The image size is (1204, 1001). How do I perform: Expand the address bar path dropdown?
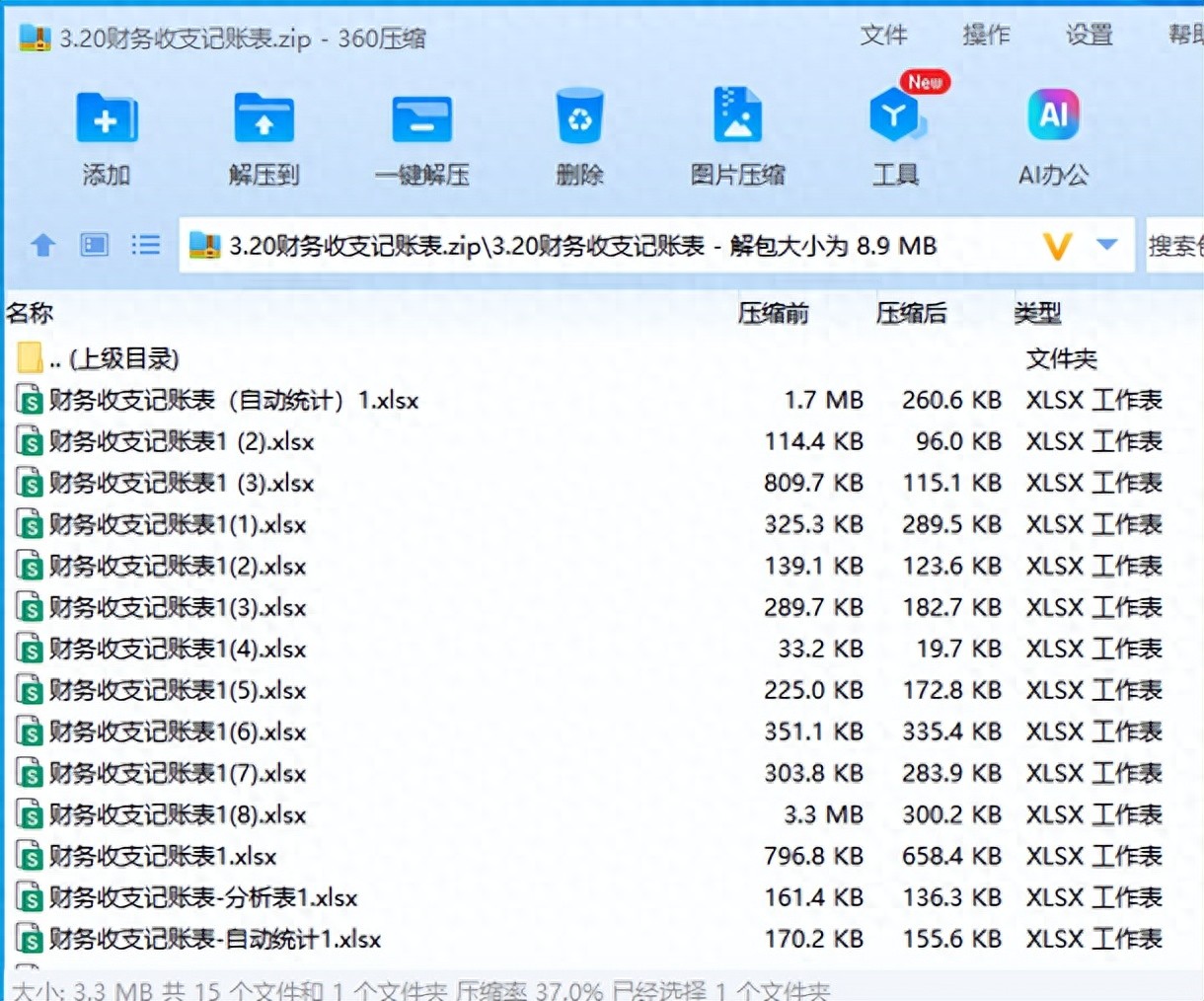pyautogui.click(x=1106, y=246)
